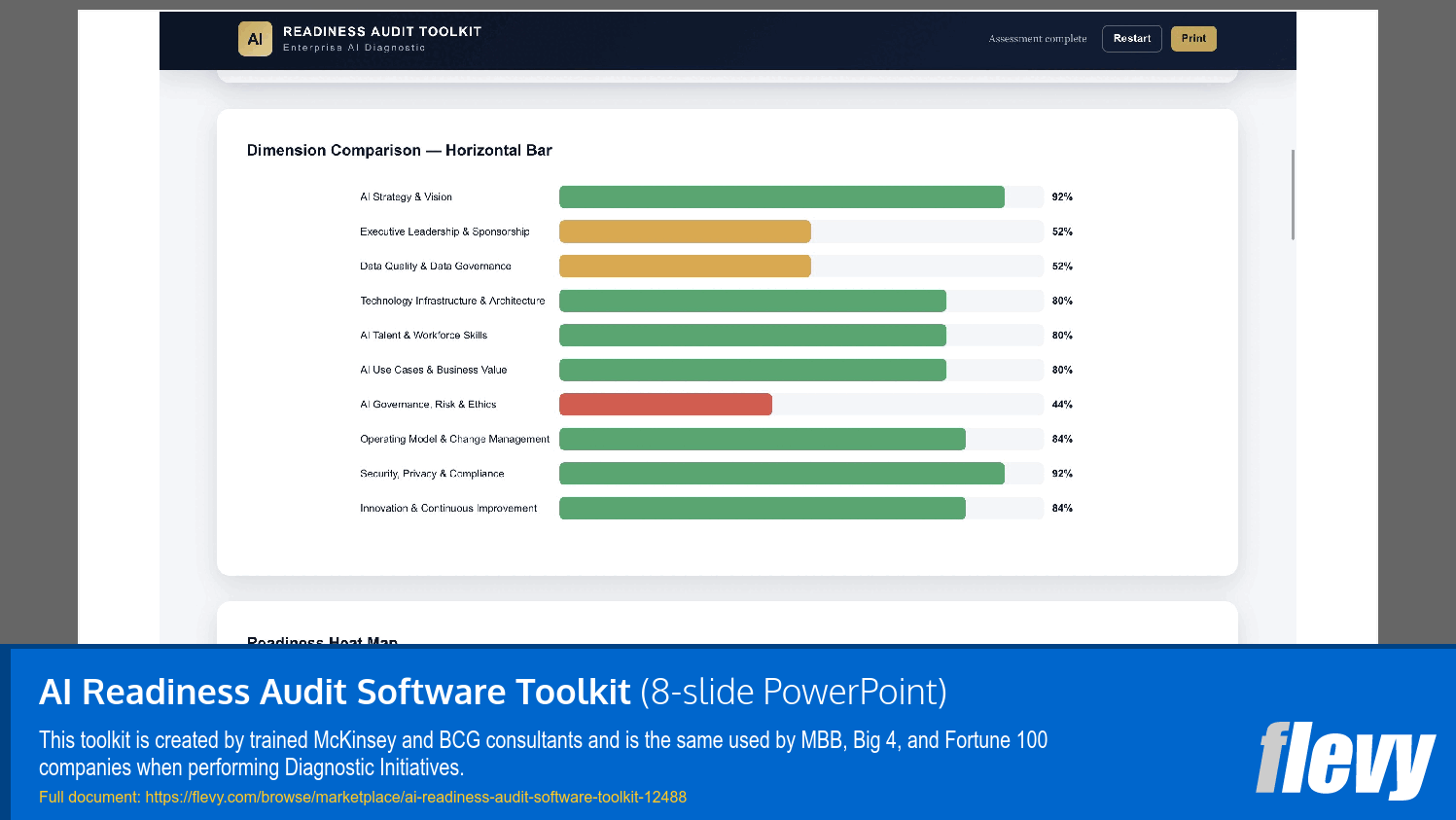The width and height of the screenshot is (1456, 820).
Task: Click the 'AI Use Cases & Business Value' label
Action: (x=433, y=370)
